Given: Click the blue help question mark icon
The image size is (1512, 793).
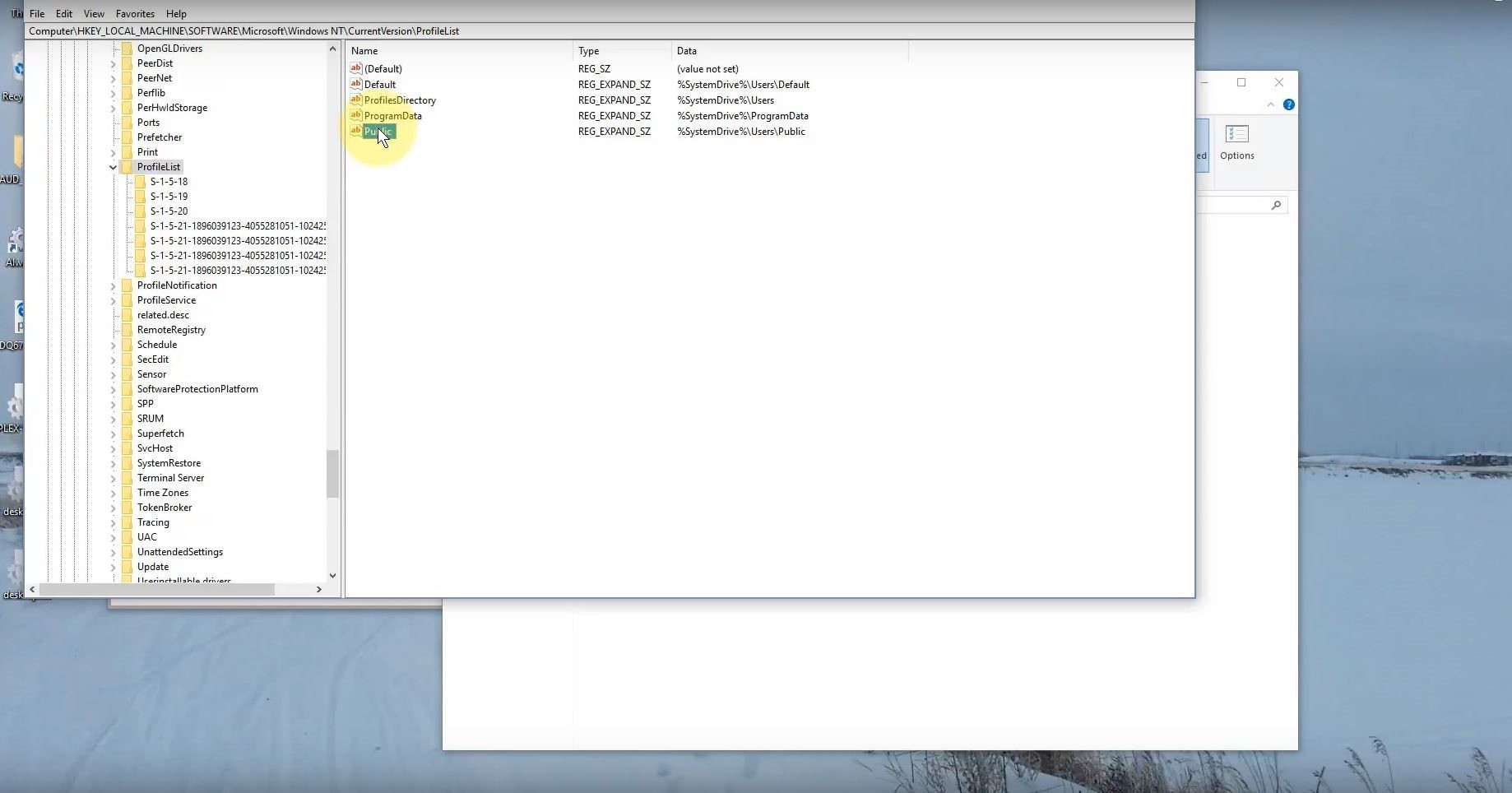Looking at the screenshot, I should click(x=1288, y=104).
